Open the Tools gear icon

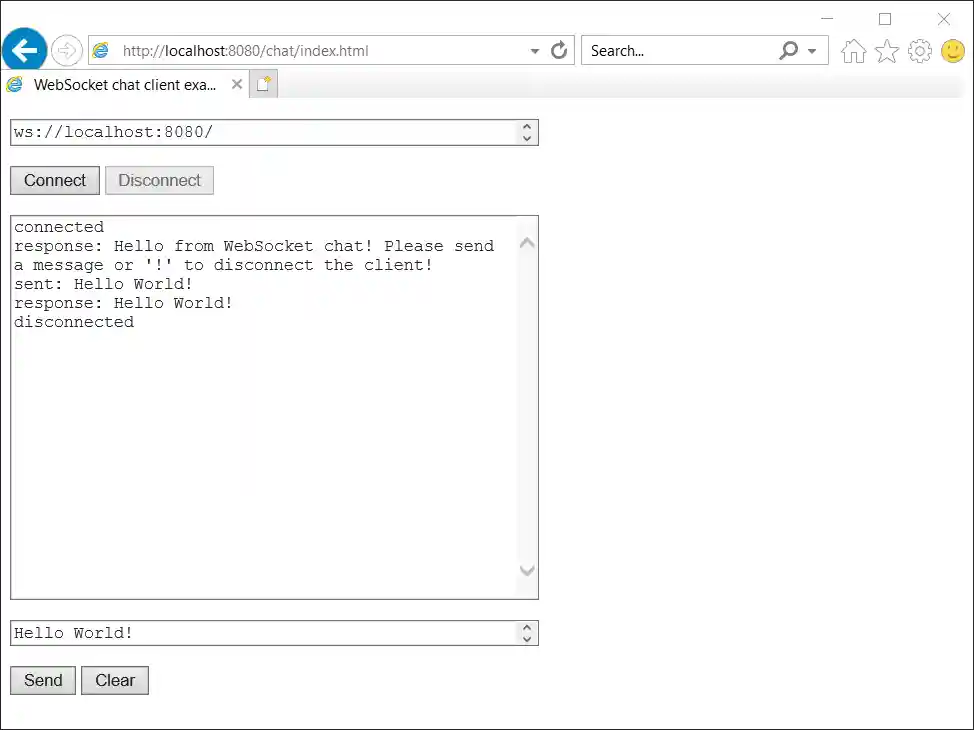[919, 51]
